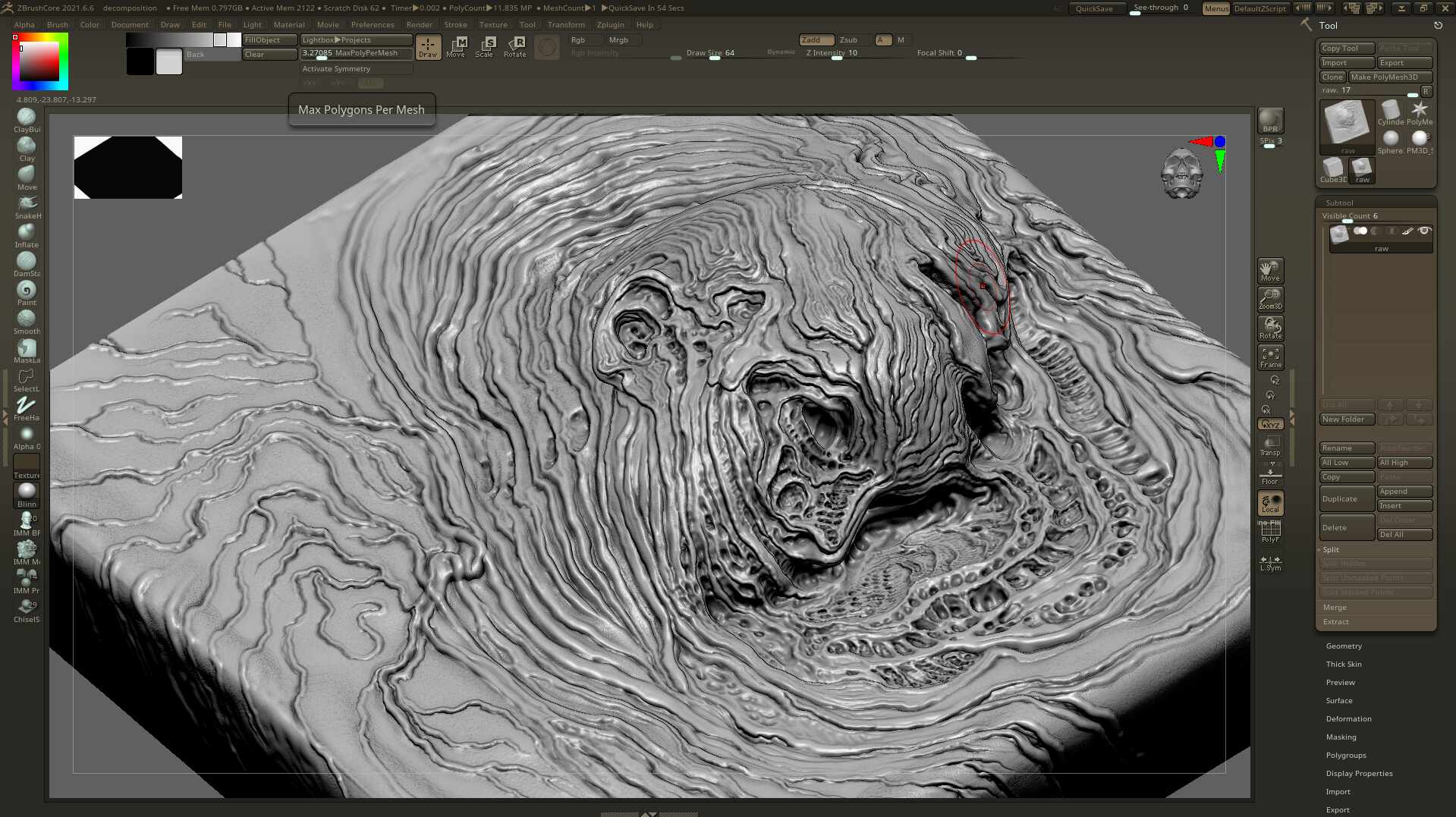Toggle the raw subtool eye visibility
Screen dimensions: 1456x817
click(x=1424, y=231)
